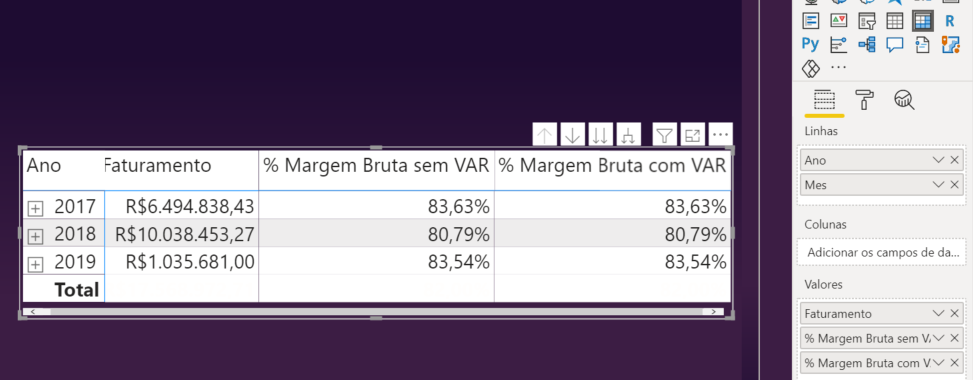
Task: Select the Table visual icon
Action: [x=895, y=20]
